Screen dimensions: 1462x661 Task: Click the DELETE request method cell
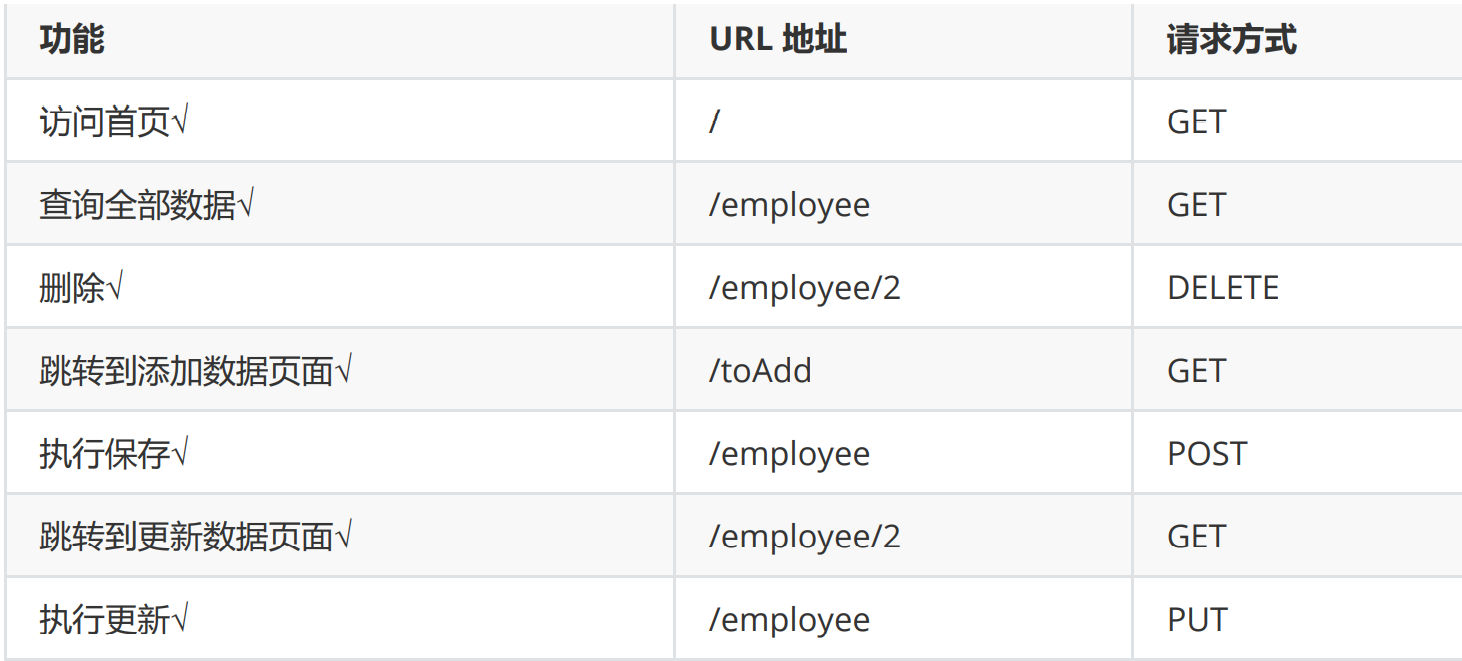tap(1223, 288)
